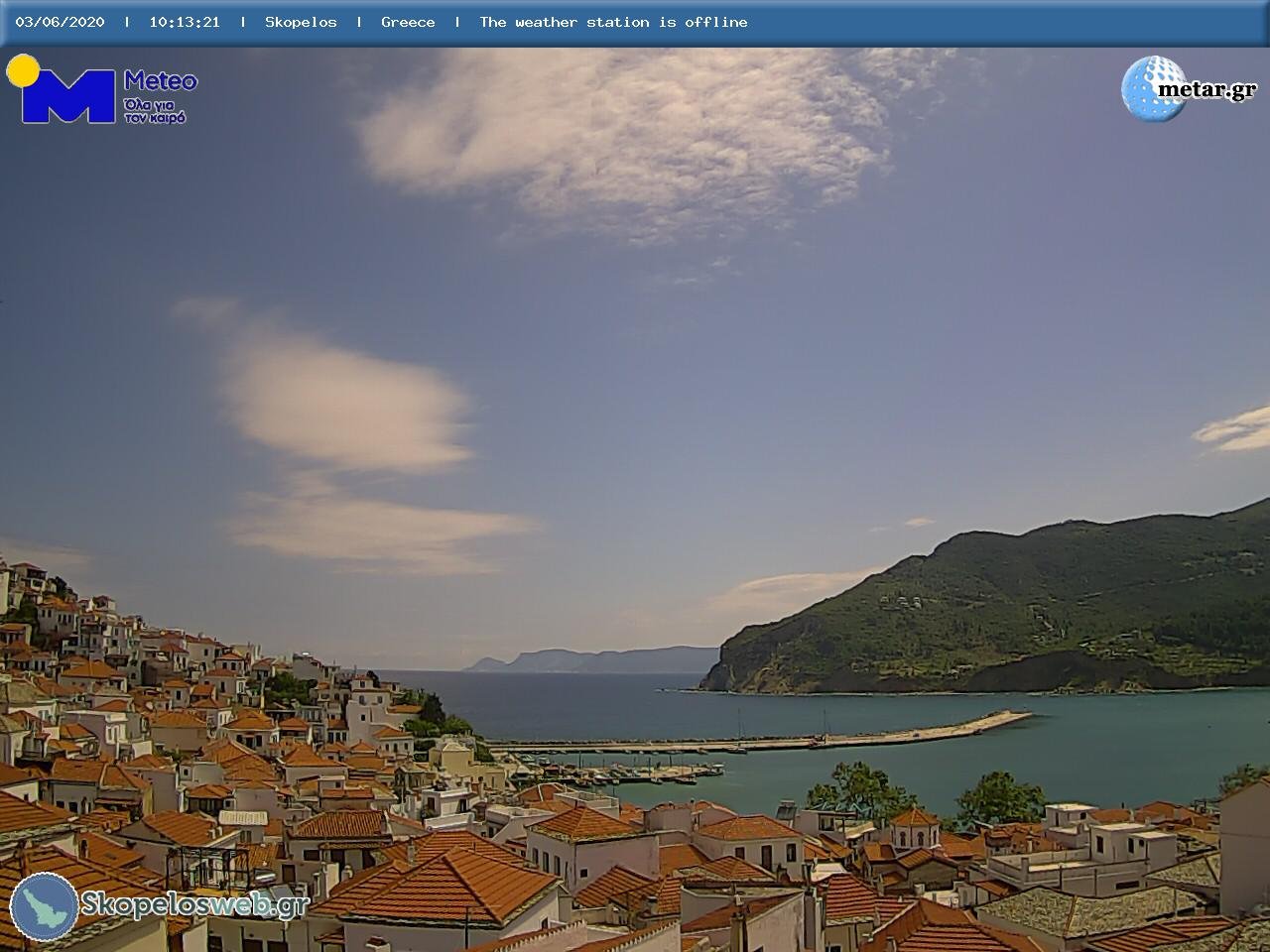Click the Greece label in header
Screen dimensions: 1270x952
point(408,22)
